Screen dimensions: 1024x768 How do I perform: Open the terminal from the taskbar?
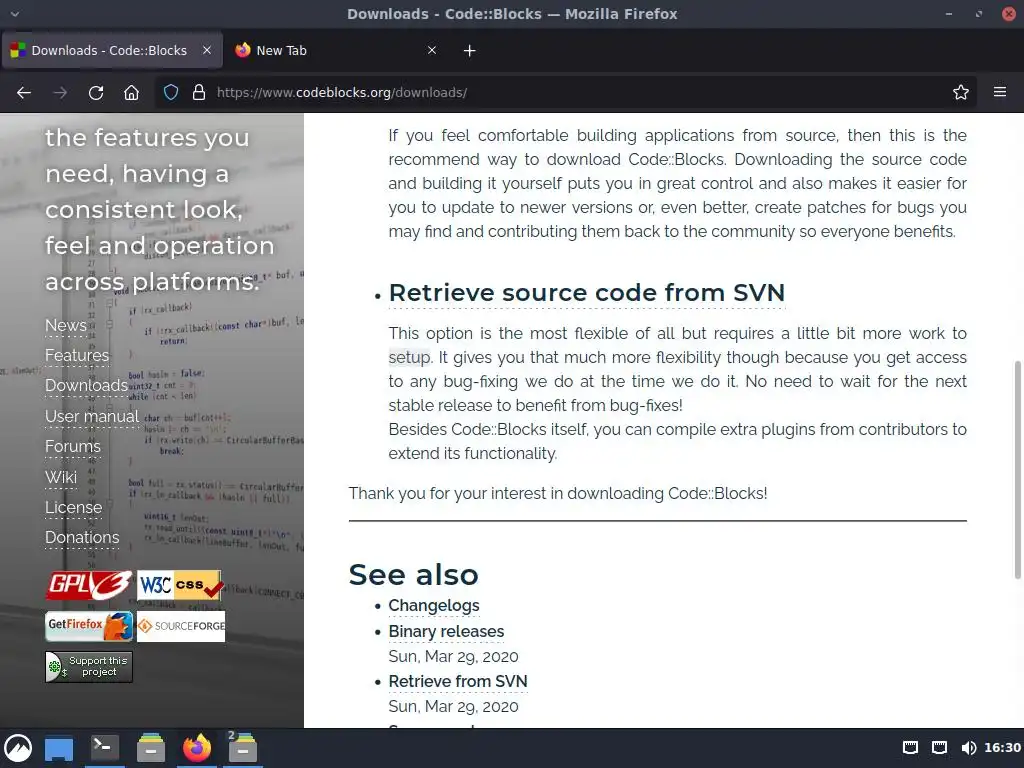point(104,747)
